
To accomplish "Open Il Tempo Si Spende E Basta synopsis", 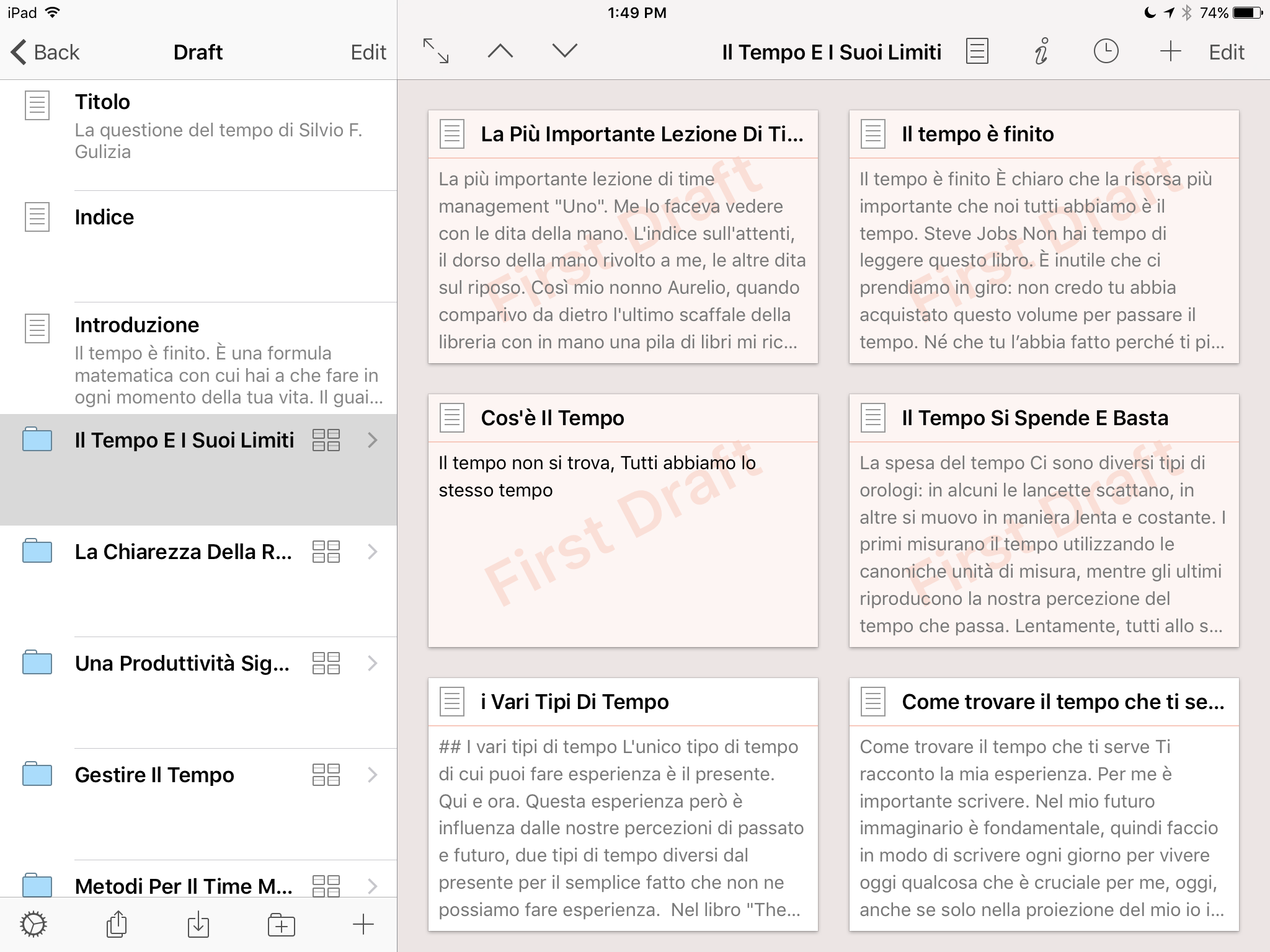I will (1044, 544).
